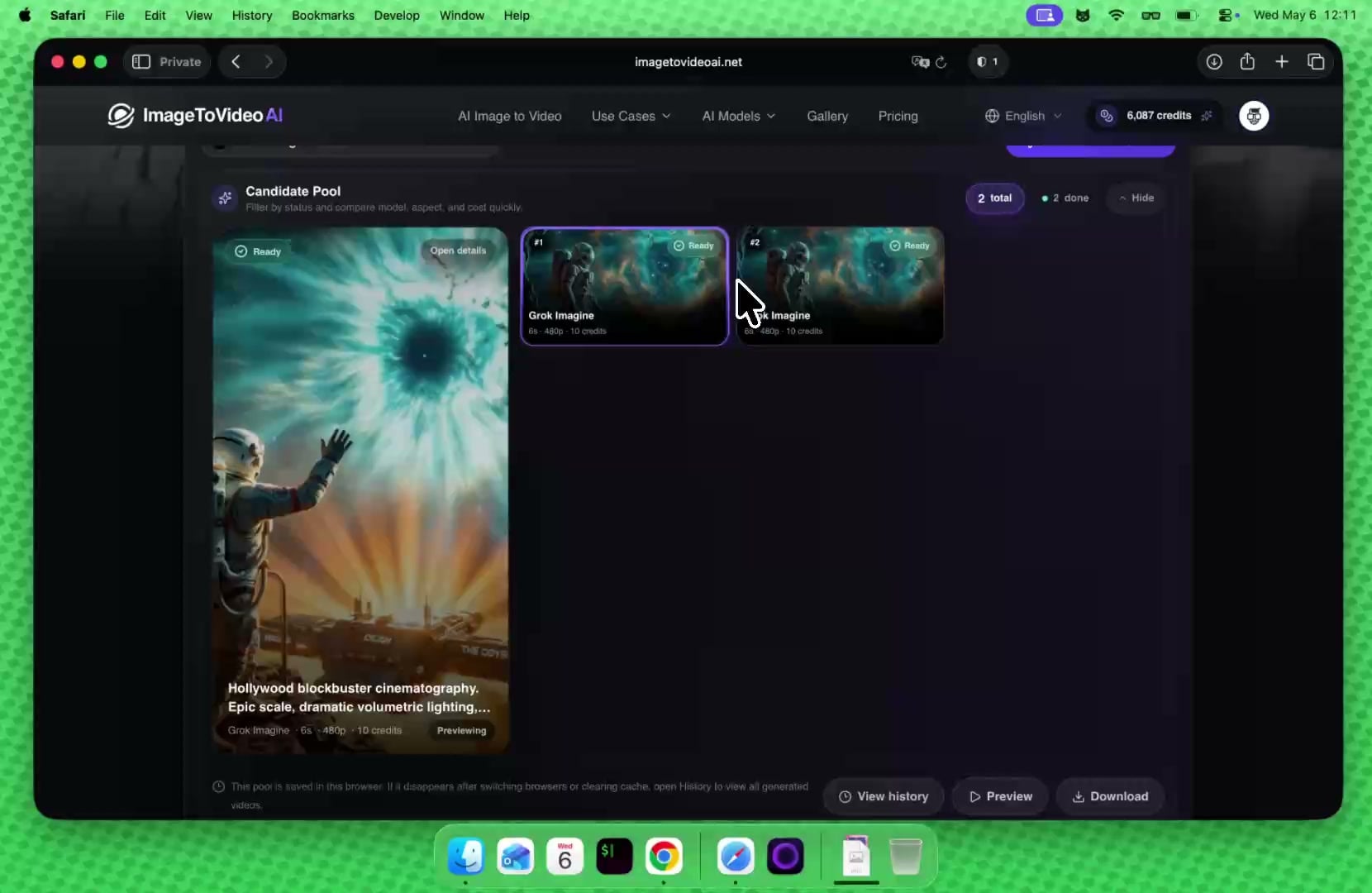
Task: Expand the AI Models dropdown
Action: [x=738, y=117]
